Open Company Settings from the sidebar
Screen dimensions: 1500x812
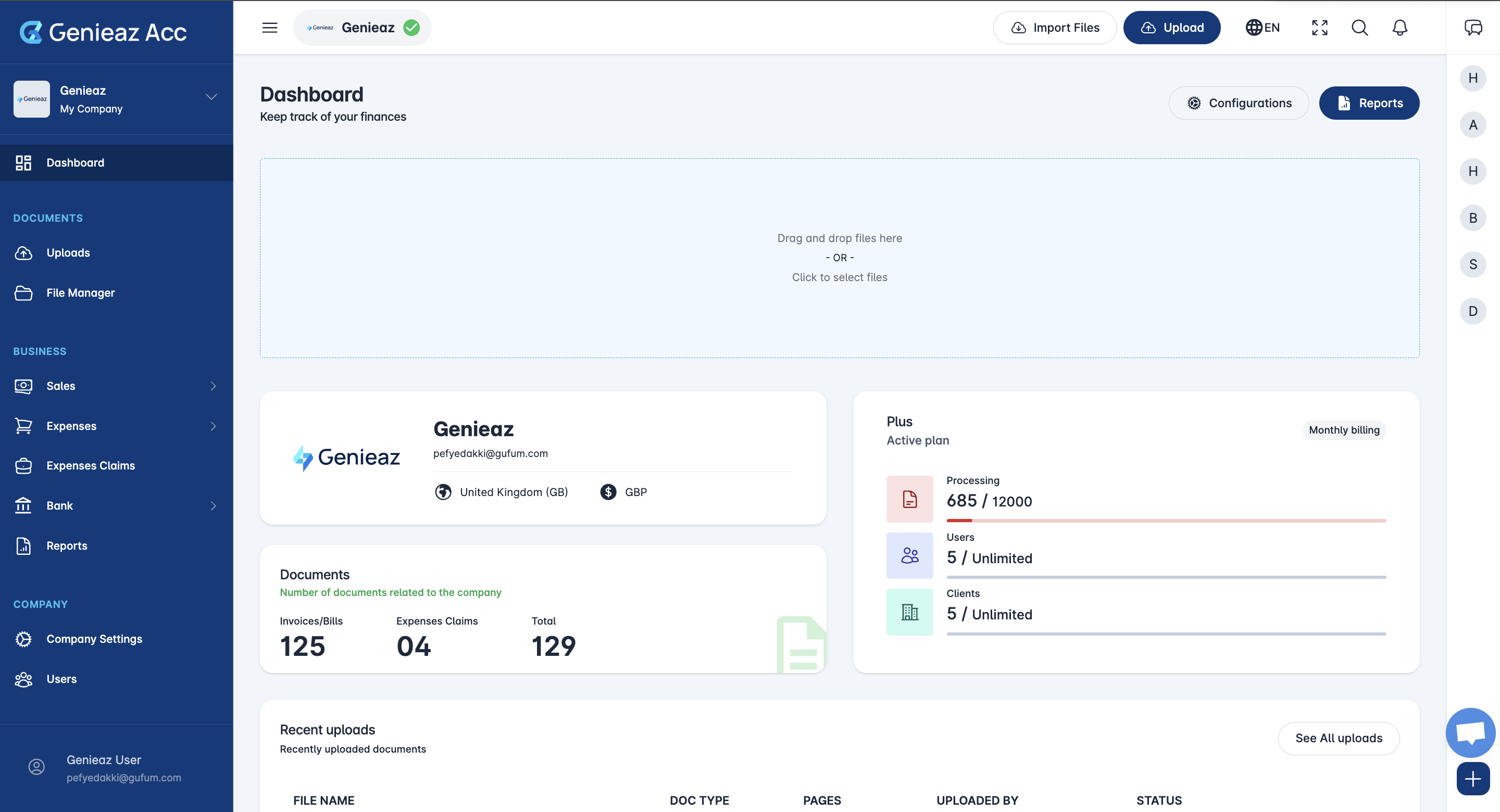click(x=94, y=639)
